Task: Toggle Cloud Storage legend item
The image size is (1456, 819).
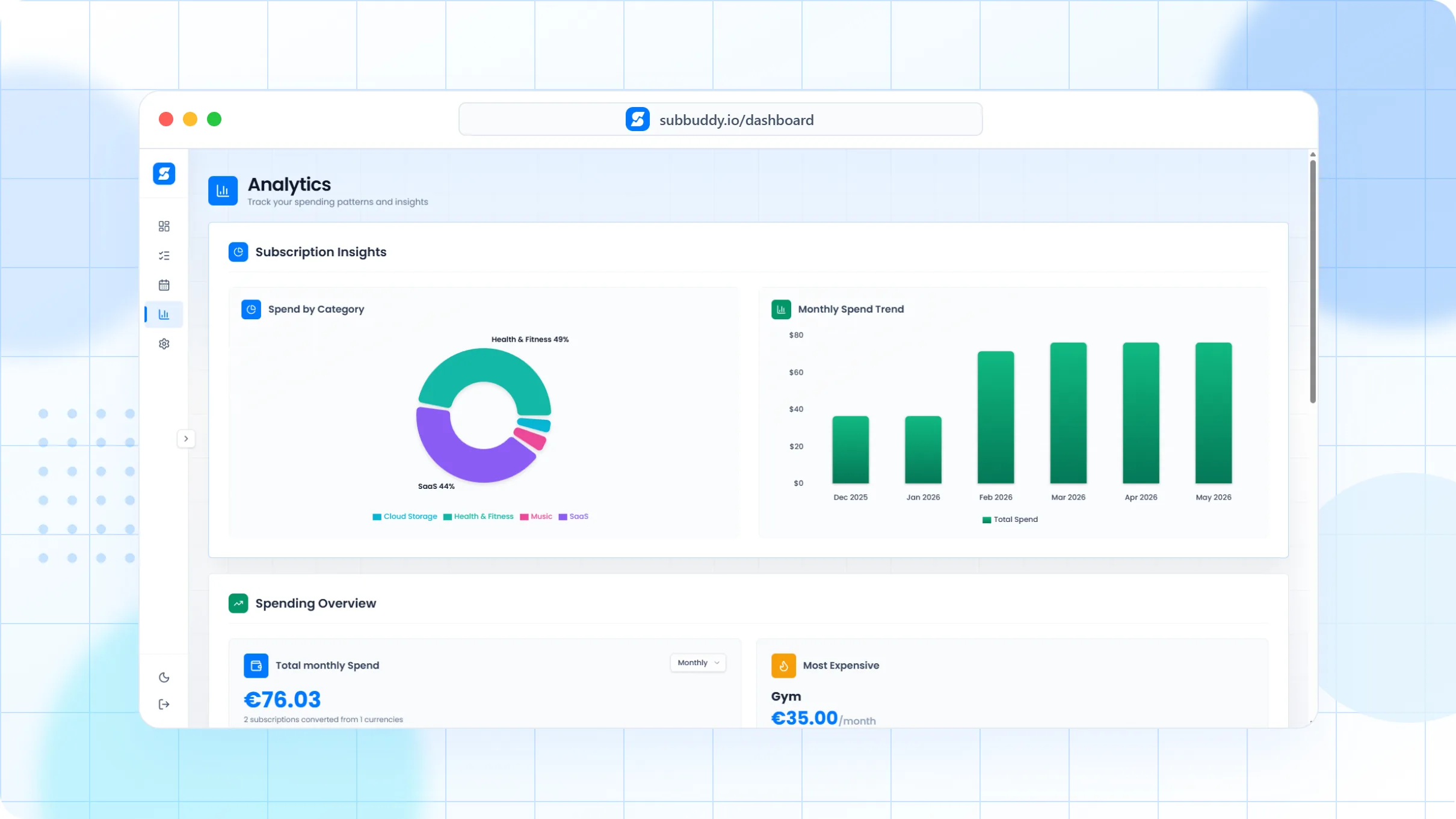Action: (x=404, y=517)
